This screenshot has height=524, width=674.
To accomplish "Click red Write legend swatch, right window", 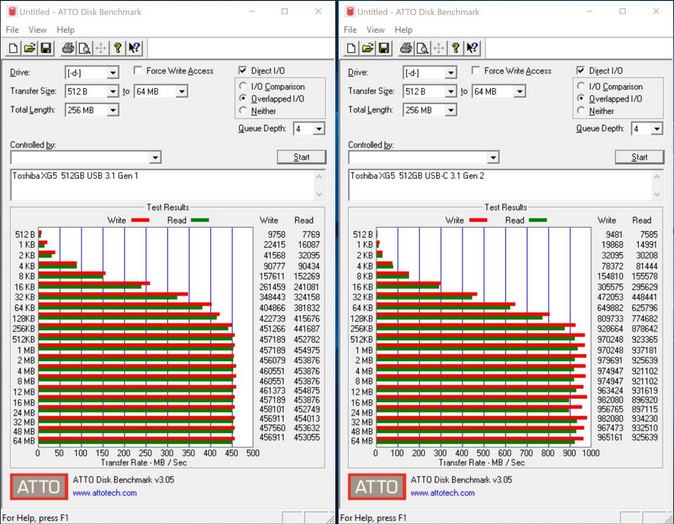I will (478, 220).
